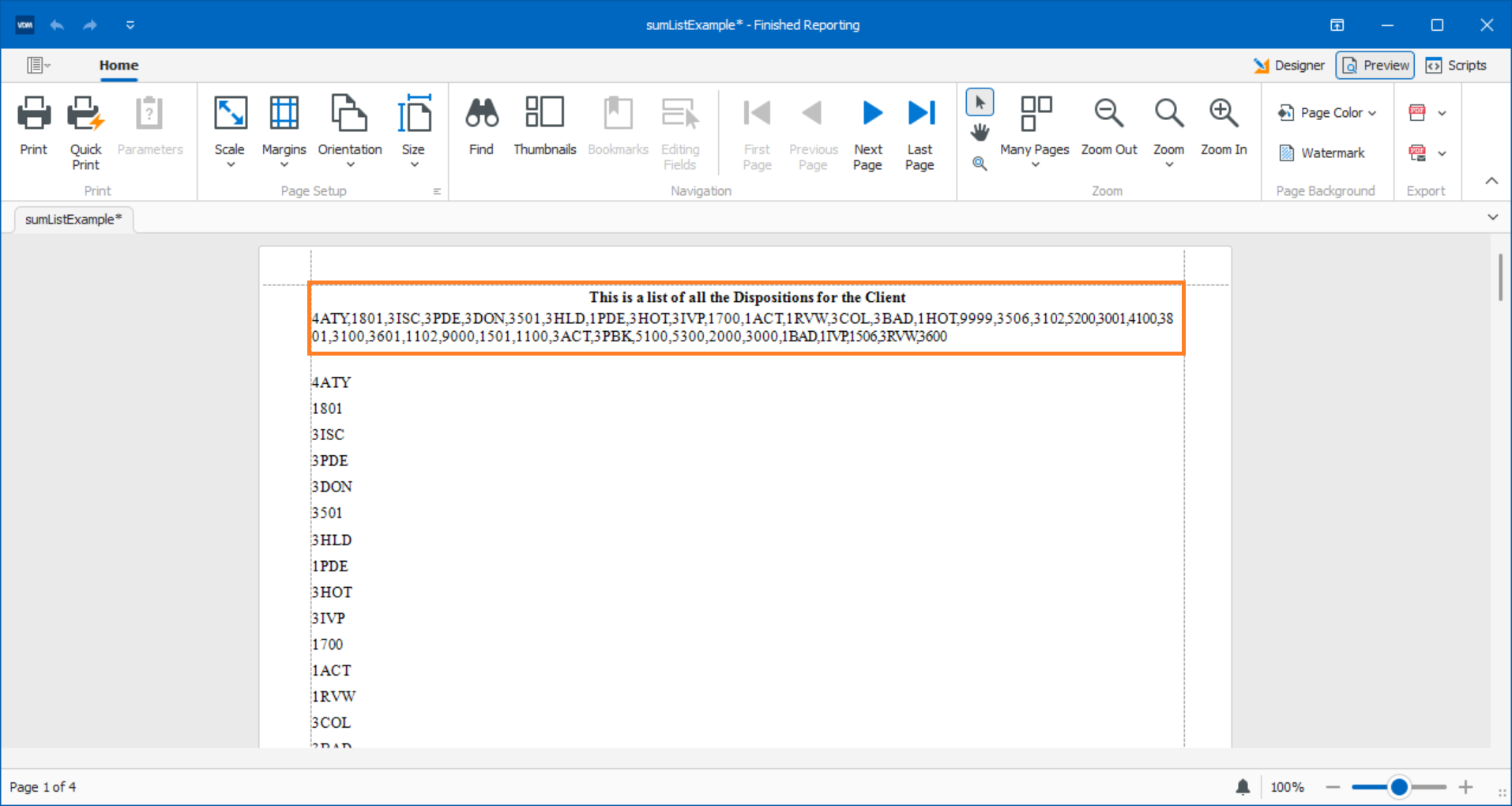Click the Zoom In icon
Viewport: 1512px width, 806px height.
click(x=1224, y=113)
